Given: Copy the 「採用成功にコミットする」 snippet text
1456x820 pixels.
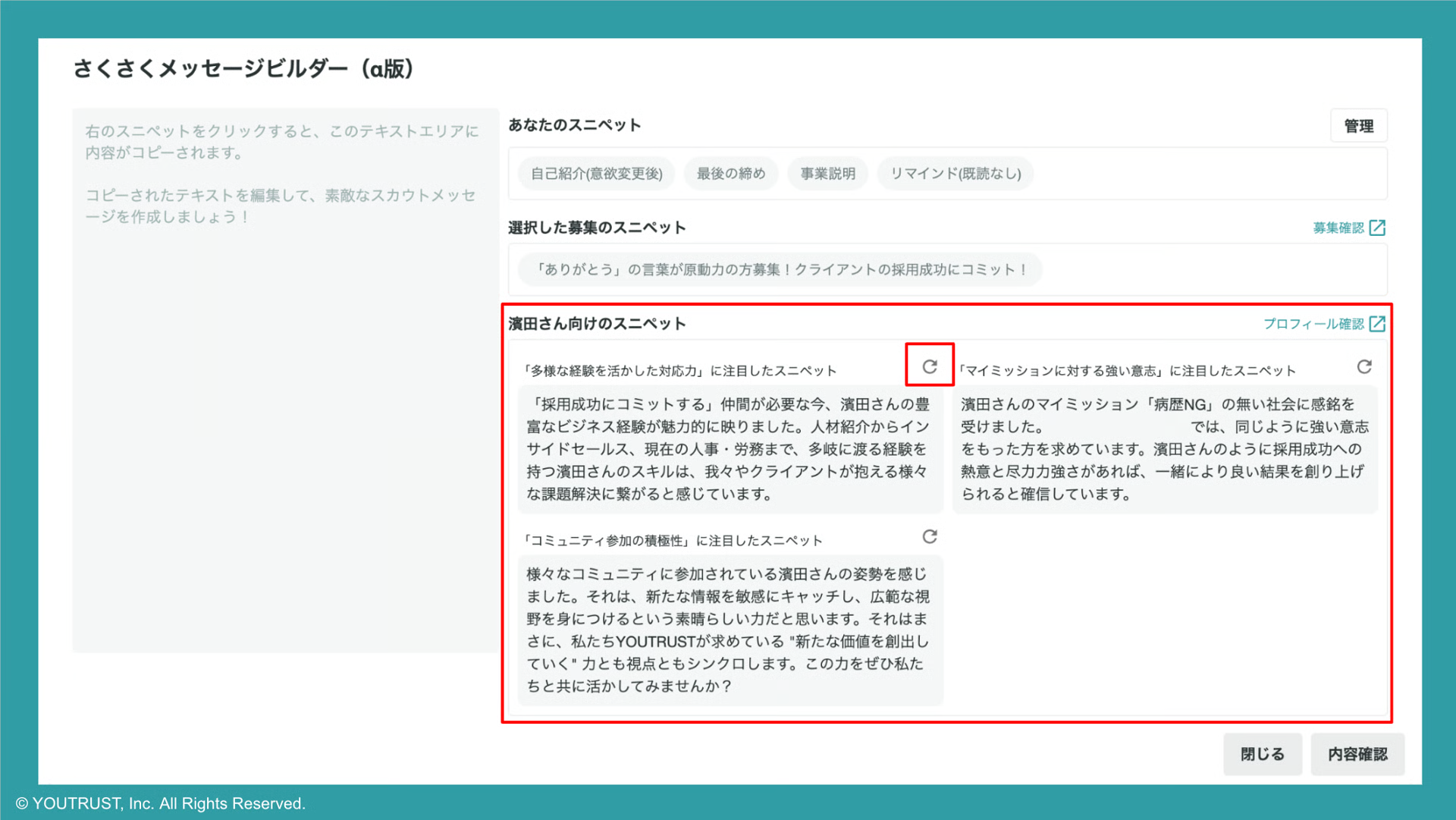Looking at the screenshot, I should click(x=730, y=449).
